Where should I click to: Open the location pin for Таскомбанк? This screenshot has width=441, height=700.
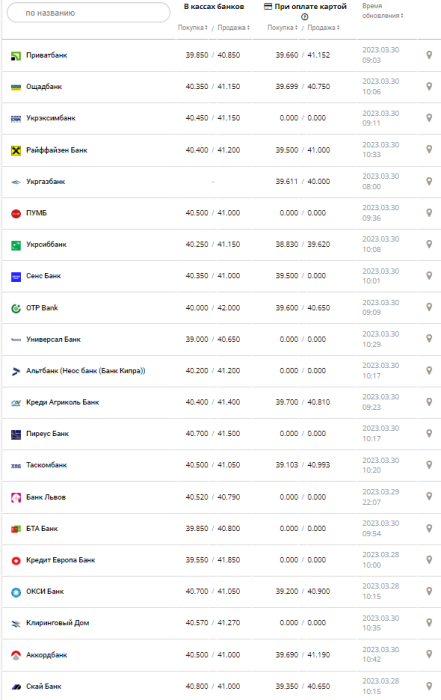[x=429, y=465]
